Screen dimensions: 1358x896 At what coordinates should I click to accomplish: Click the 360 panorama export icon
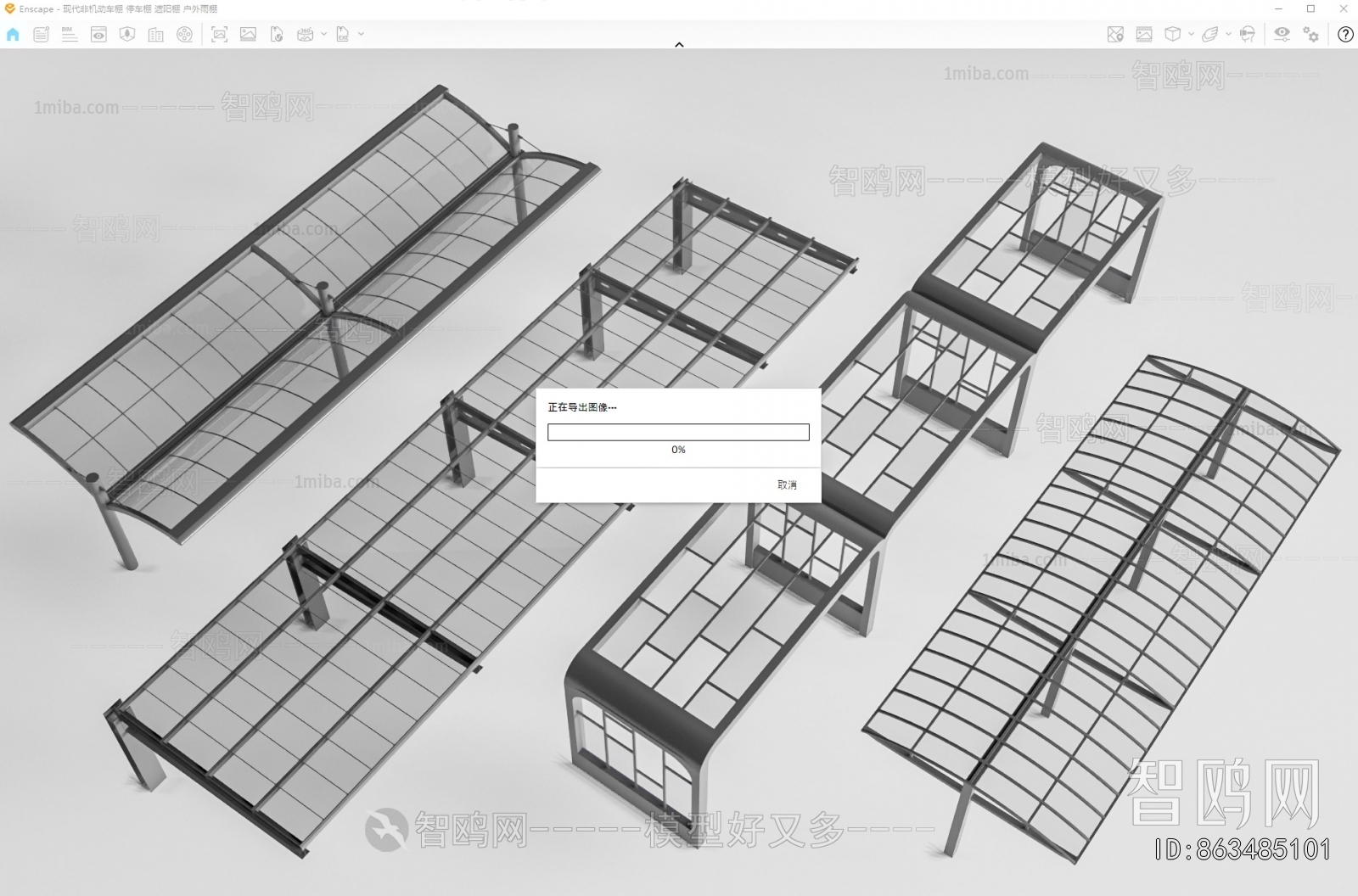[305, 35]
